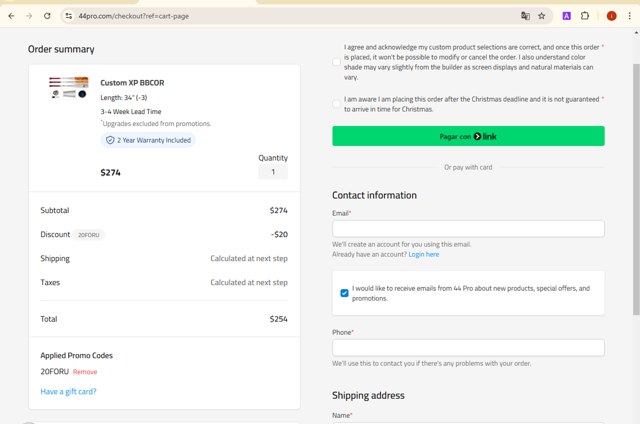Image resolution: width=640 pixels, height=424 pixels.
Task: Open the Chrome three-dot menu
Action: pos(630,16)
